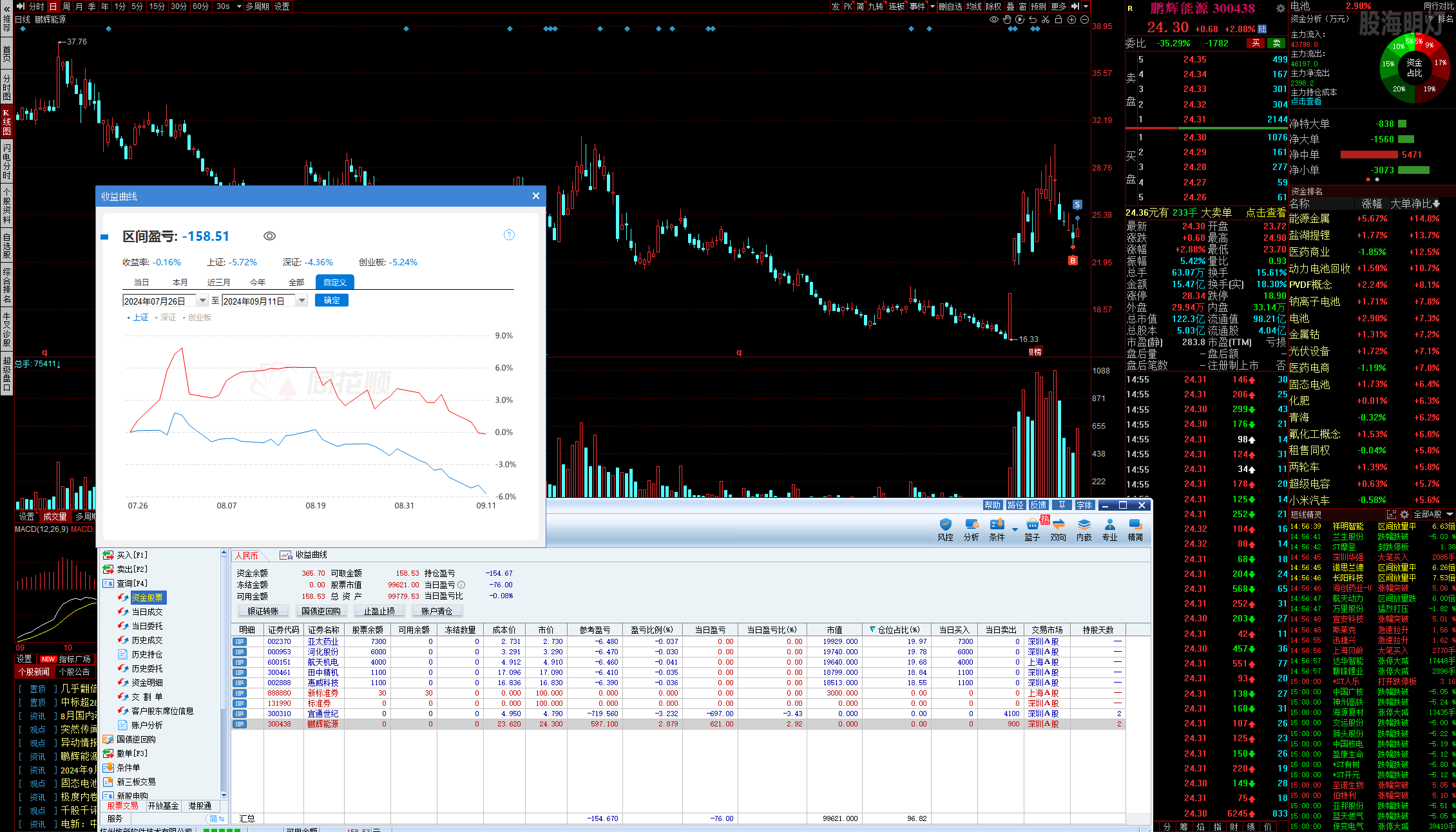Switch to the 港股通 tab
1456x832 pixels.
coord(200,806)
